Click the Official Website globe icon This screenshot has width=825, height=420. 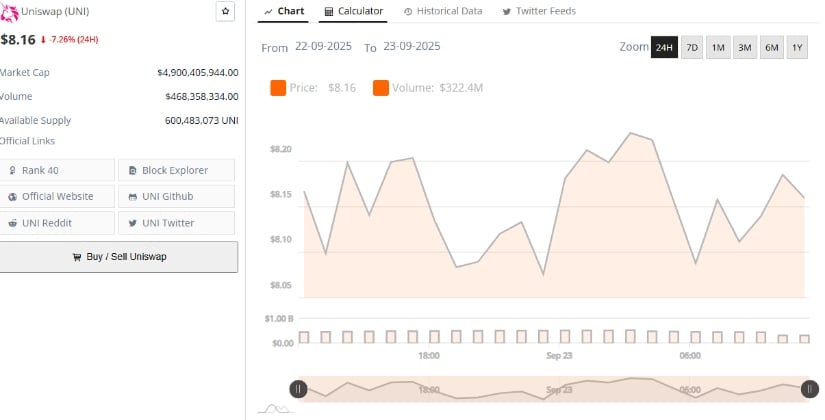pos(13,197)
